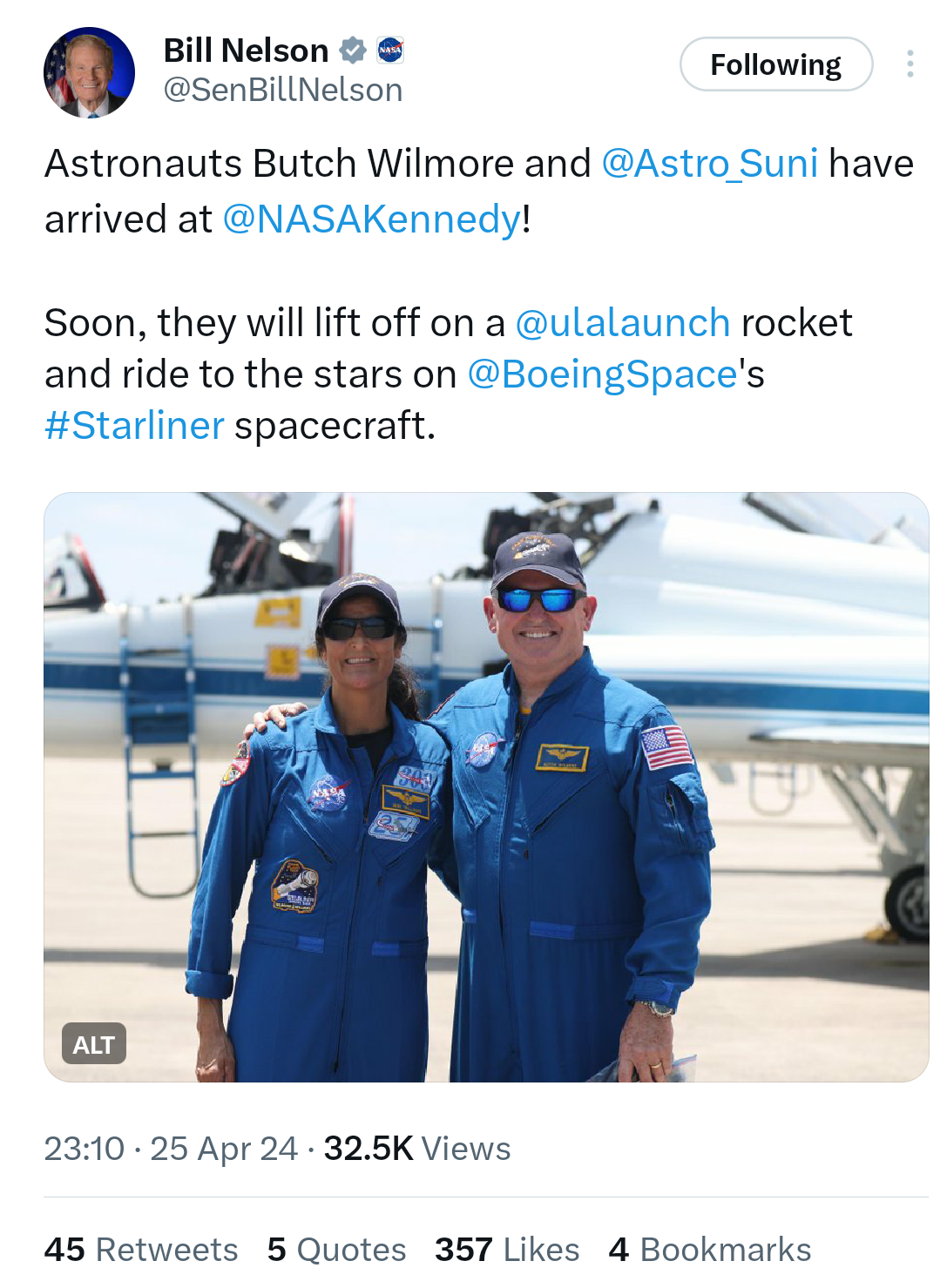Click the 23:10 · 25 Apr 24 timestamp
The image size is (940, 1288).
[x=171, y=1148]
